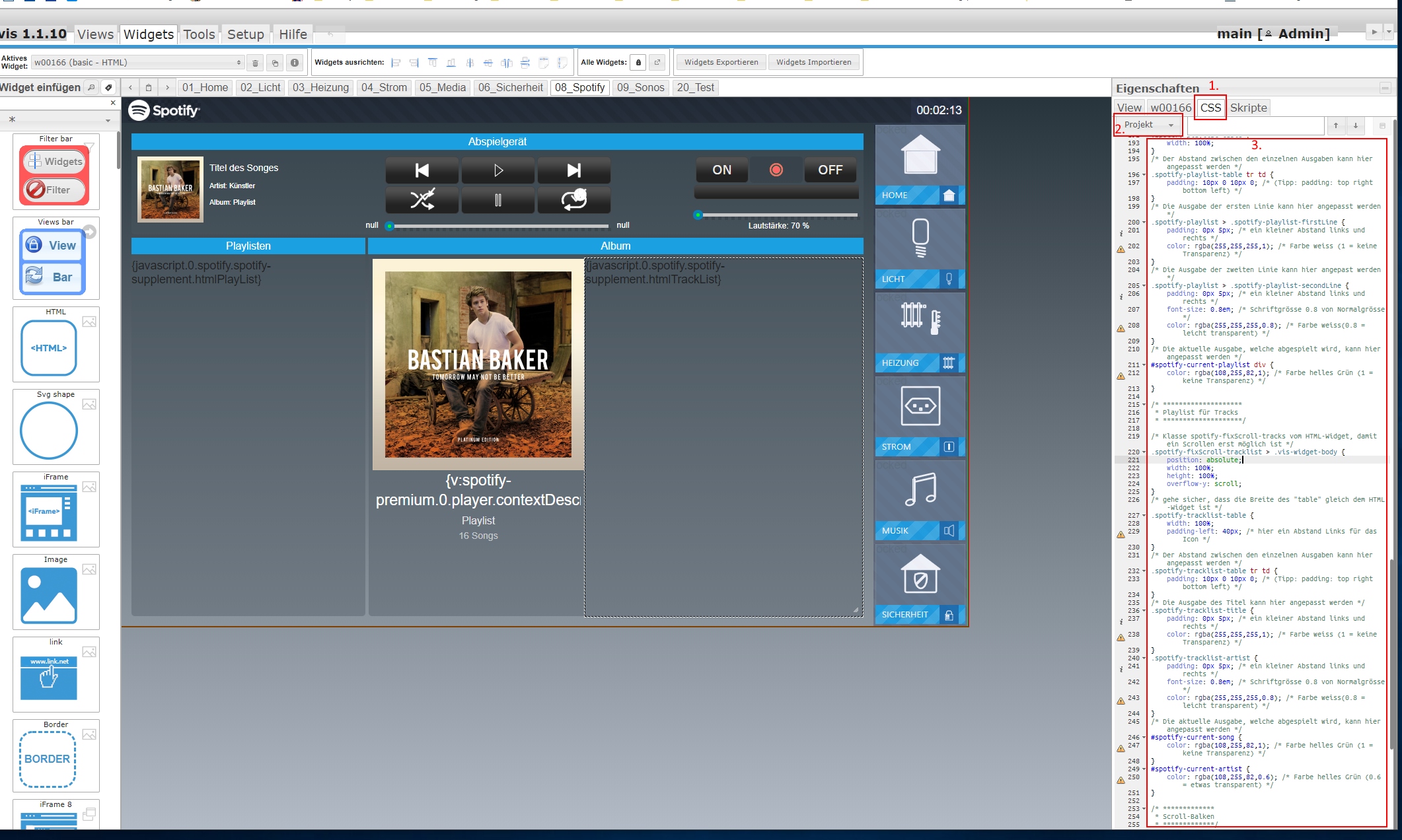Click the align widgets left icon
The height and width of the screenshot is (840, 1402).
point(396,63)
